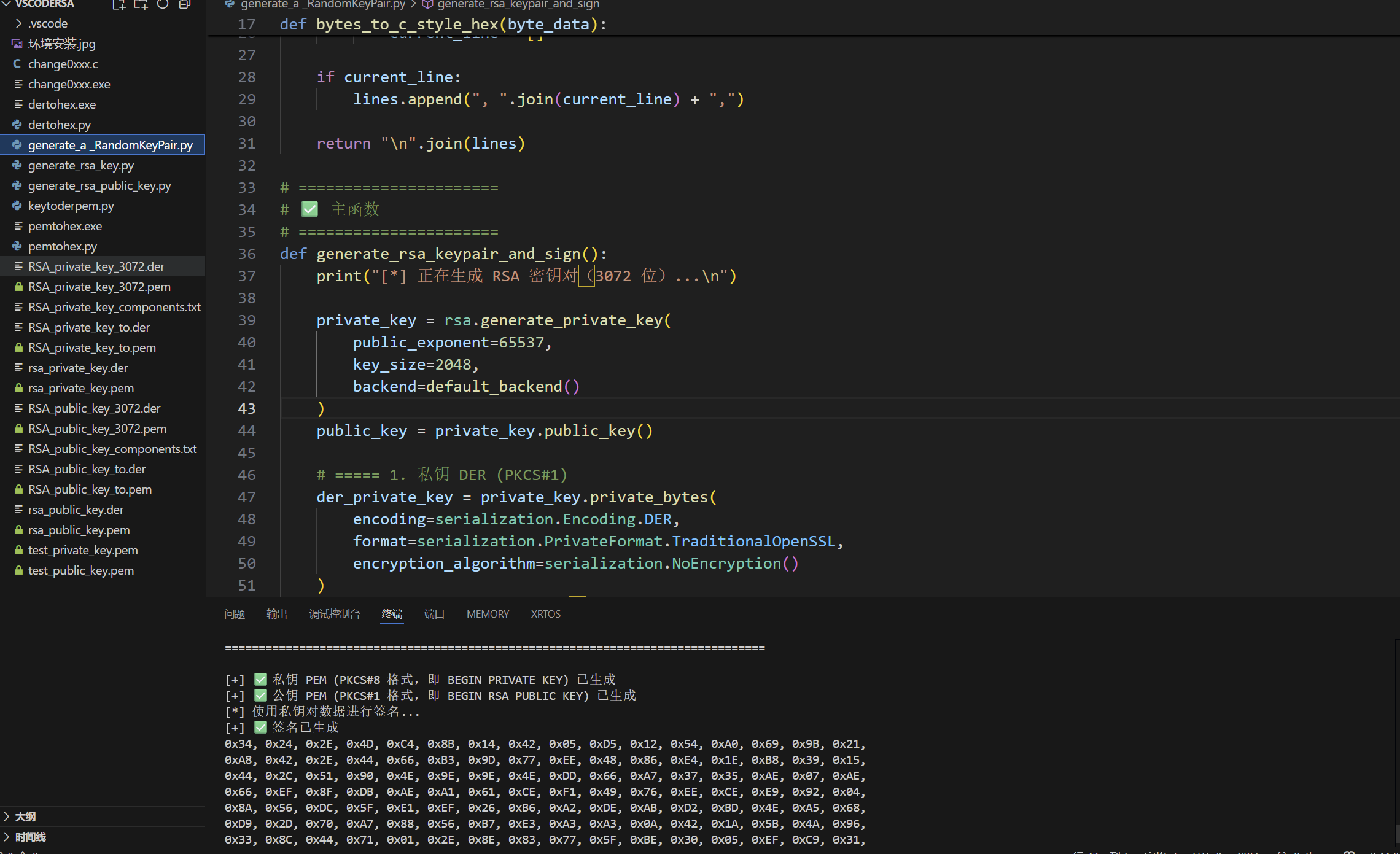Click the New File icon in explorer header
Image resolution: width=1400 pixels, height=854 pixels.
pos(119,5)
